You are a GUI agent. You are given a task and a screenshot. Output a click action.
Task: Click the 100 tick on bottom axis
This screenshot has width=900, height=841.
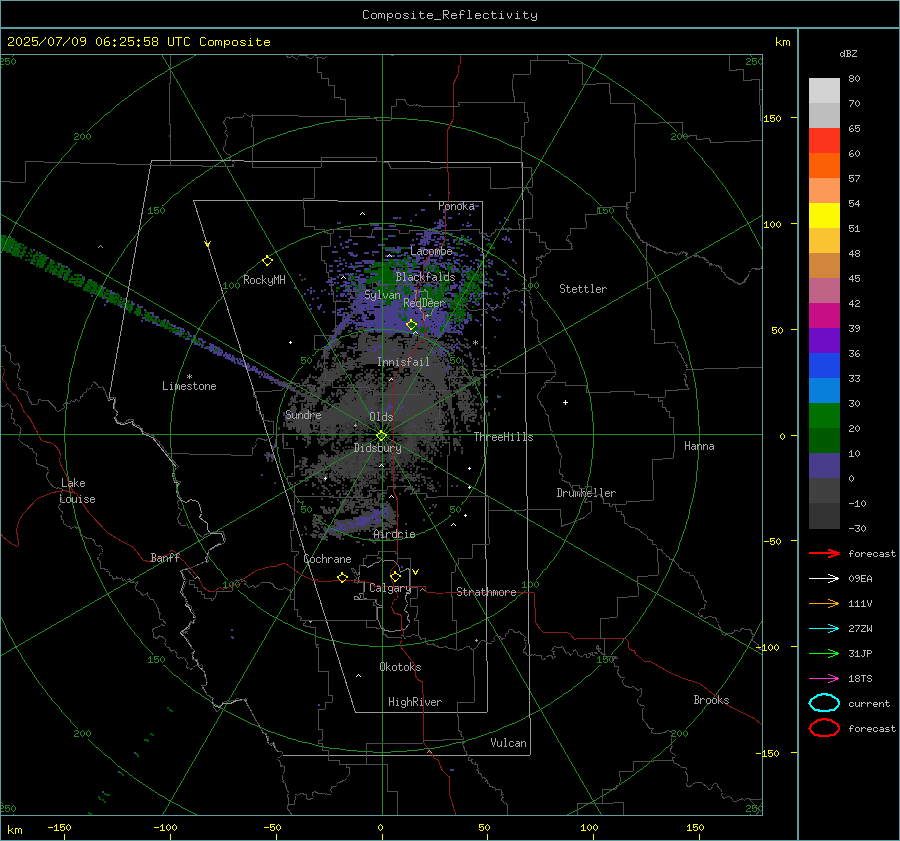click(x=589, y=827)
